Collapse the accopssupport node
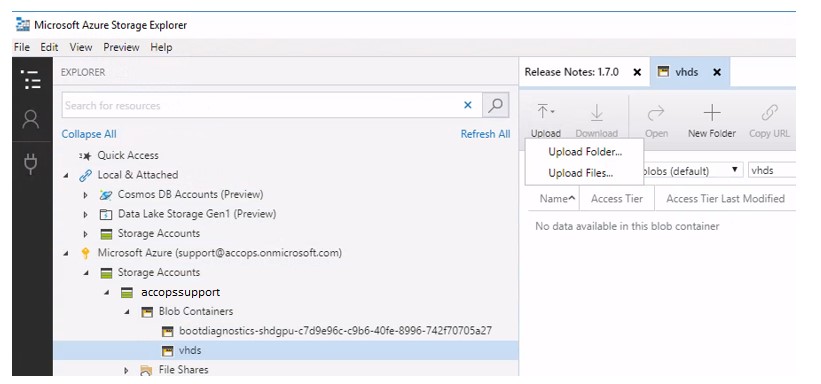 click(x=106, y=292)
